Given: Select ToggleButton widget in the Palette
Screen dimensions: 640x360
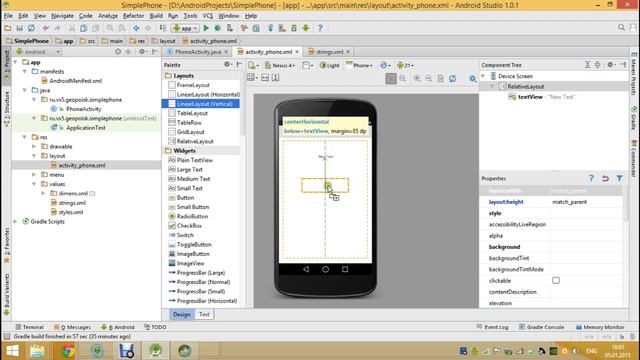Looking at the screenshot, I should pos(190,244).
